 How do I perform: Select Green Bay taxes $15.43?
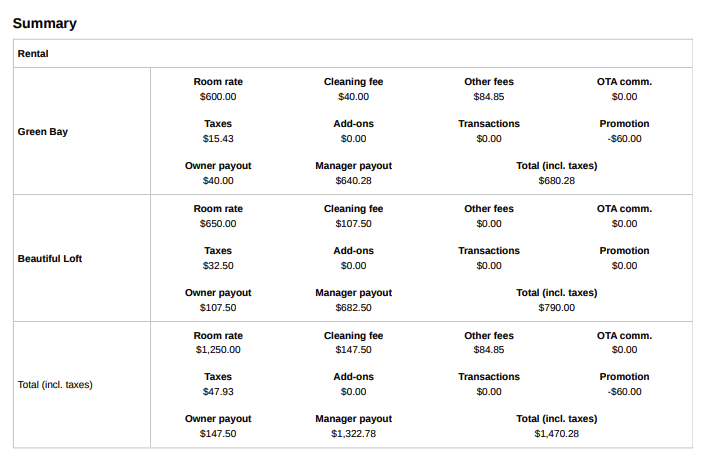click(x=218, y=139)
